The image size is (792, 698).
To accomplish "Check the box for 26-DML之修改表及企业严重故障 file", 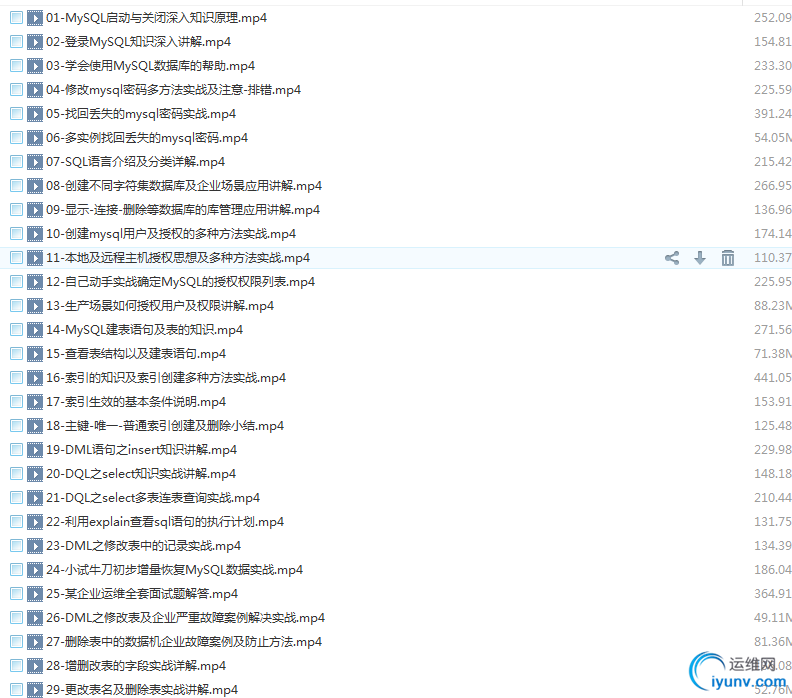I will [x=16, y=618].
